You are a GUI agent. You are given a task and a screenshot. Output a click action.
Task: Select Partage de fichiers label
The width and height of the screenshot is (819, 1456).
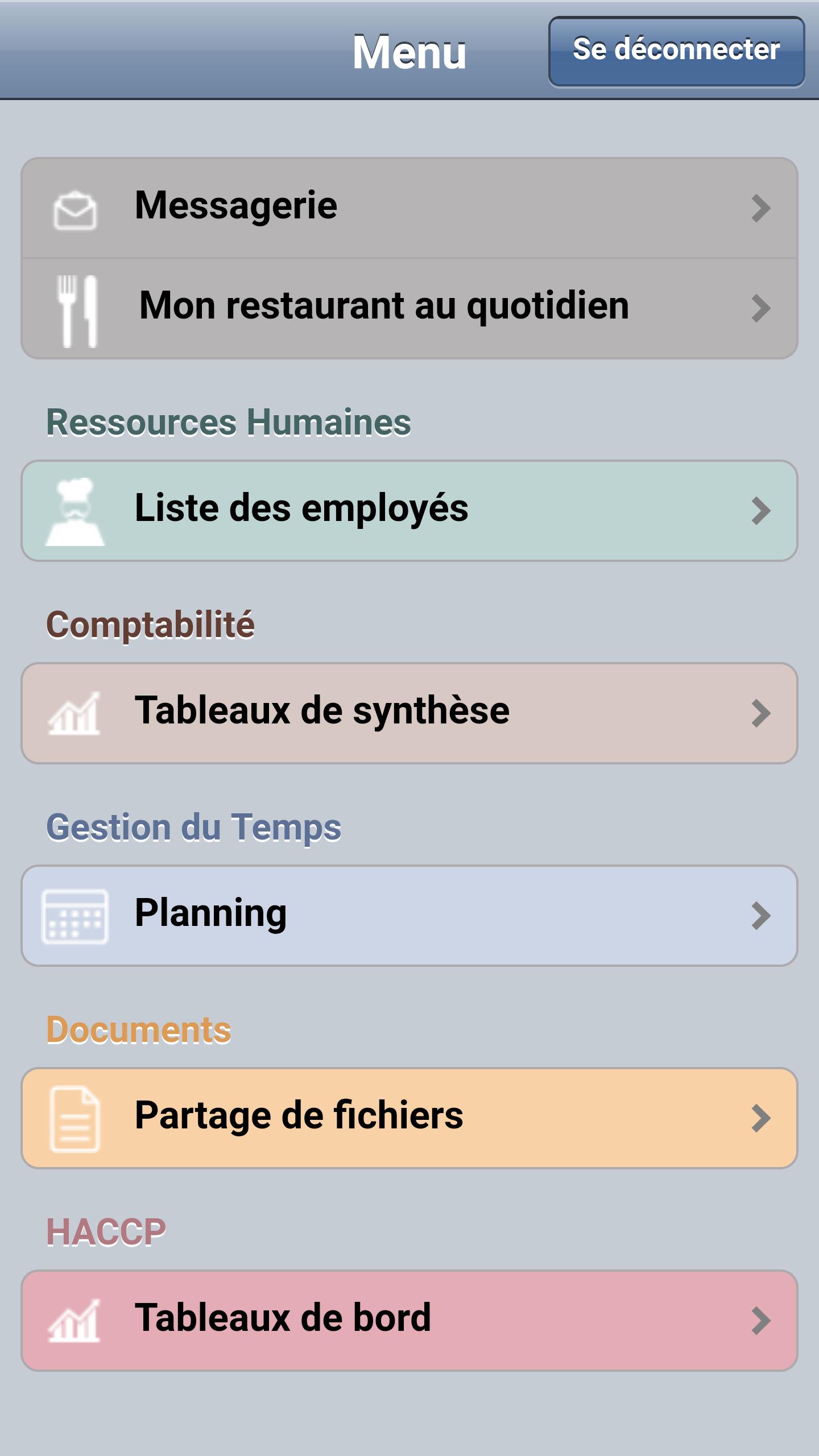point(299,1115)
